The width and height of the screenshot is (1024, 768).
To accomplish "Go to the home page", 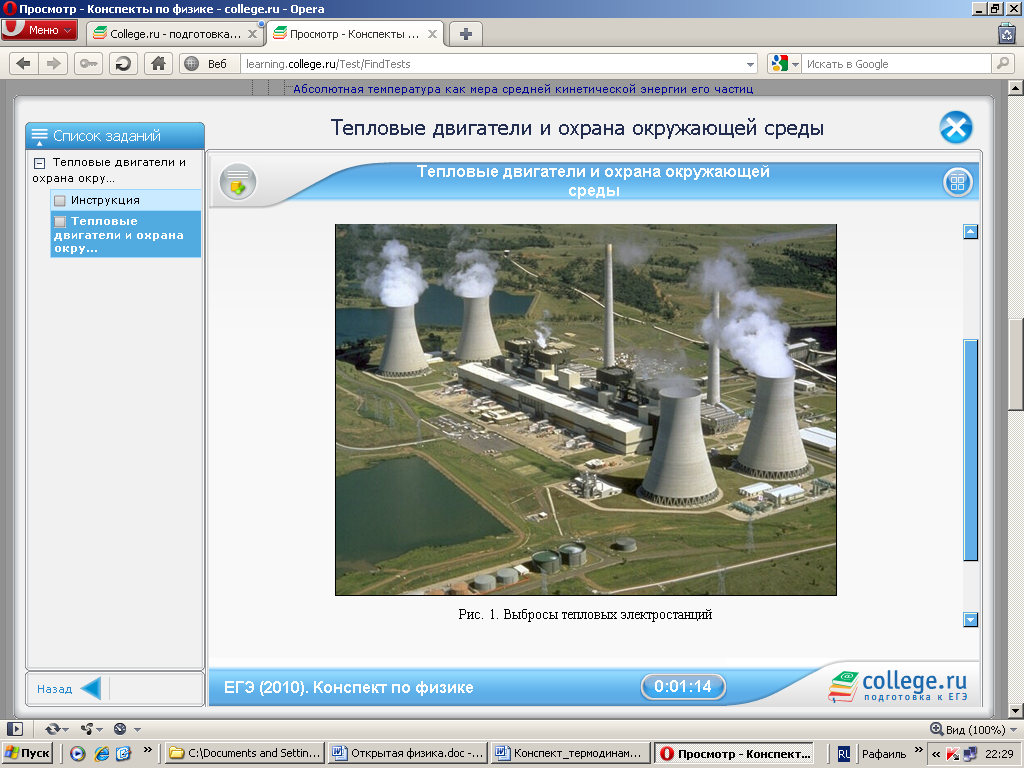I will [x=158, y=63].
